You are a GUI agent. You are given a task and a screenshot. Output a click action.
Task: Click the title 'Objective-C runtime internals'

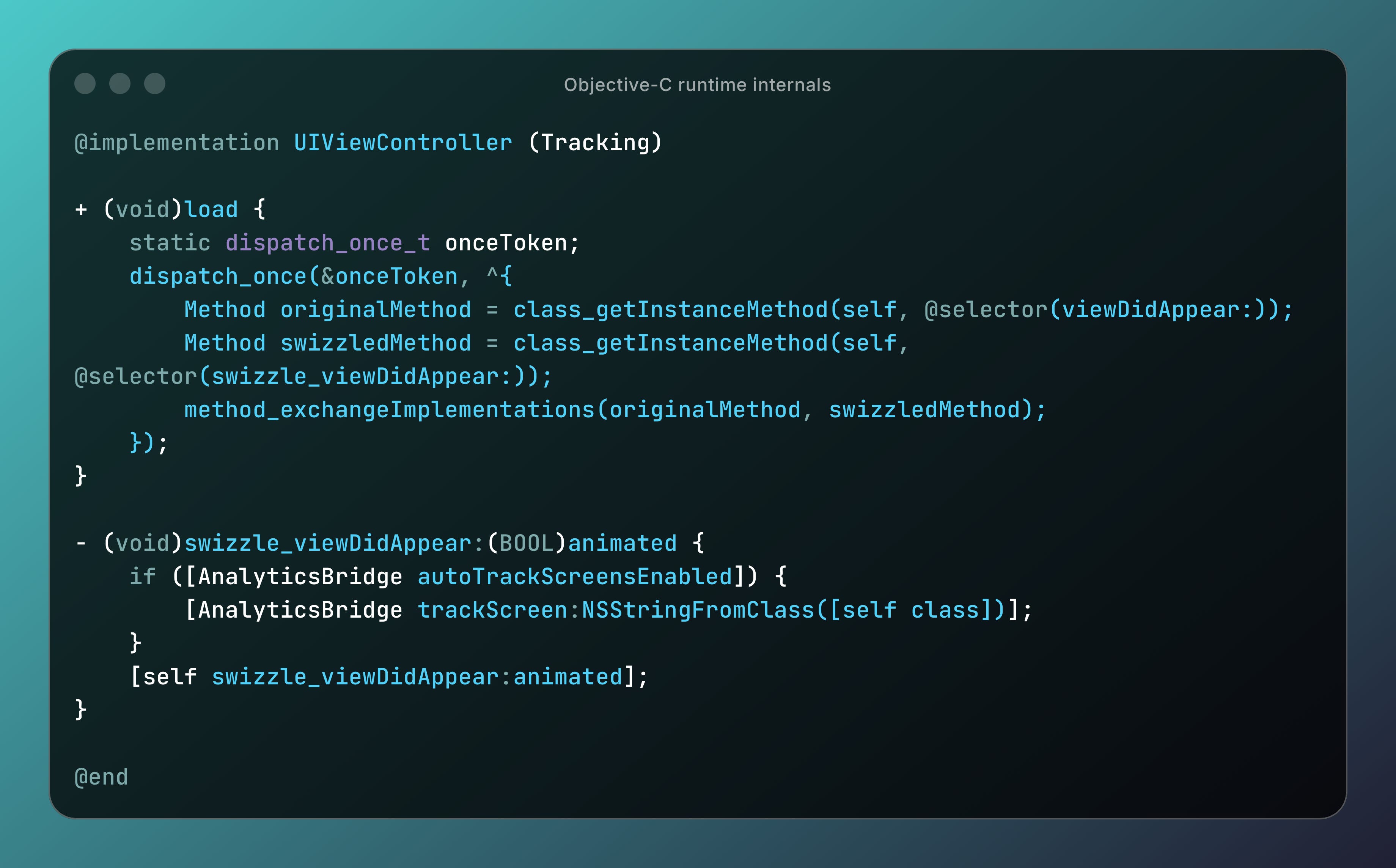point(697,85)
